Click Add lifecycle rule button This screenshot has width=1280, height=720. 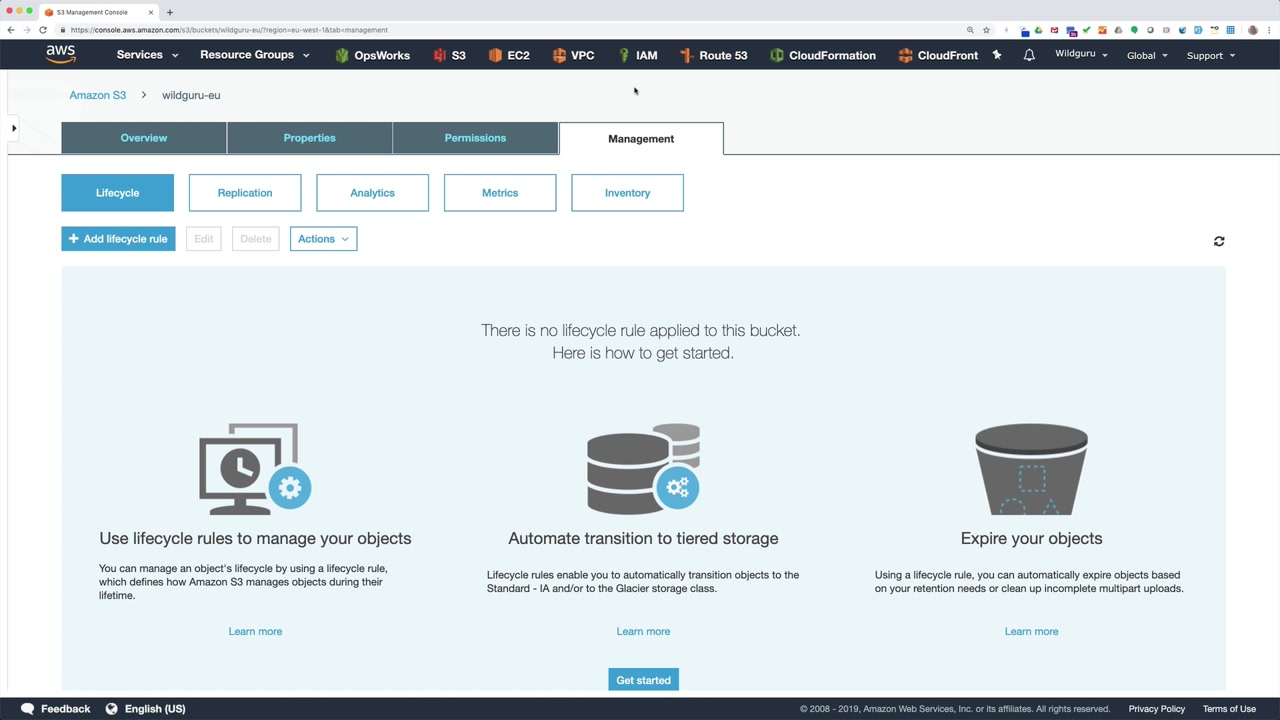point(118,239)
